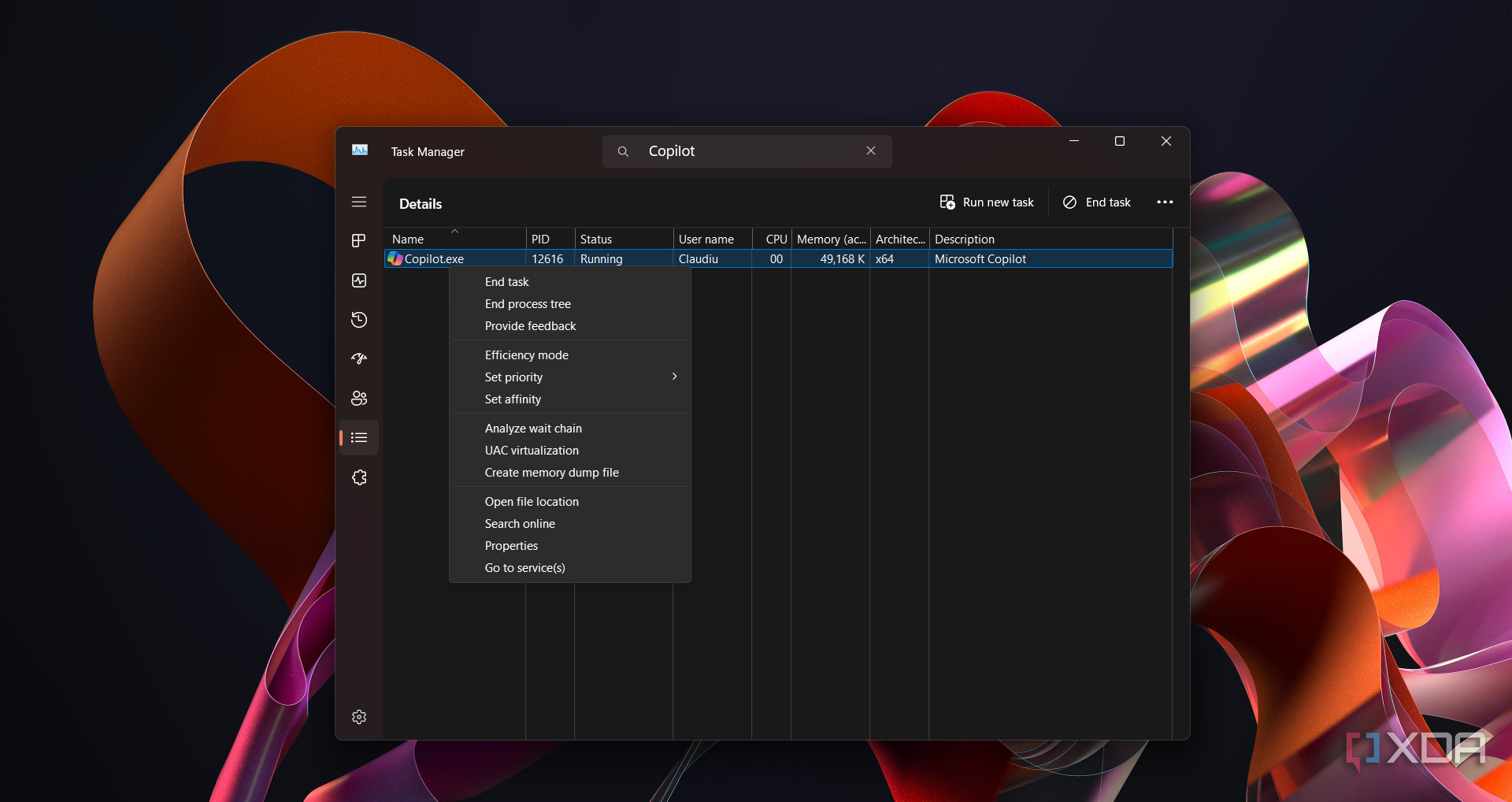Select the Details page icon
Image resolution: width=1512 pixels, height=802 pixels.
(359, 438)
